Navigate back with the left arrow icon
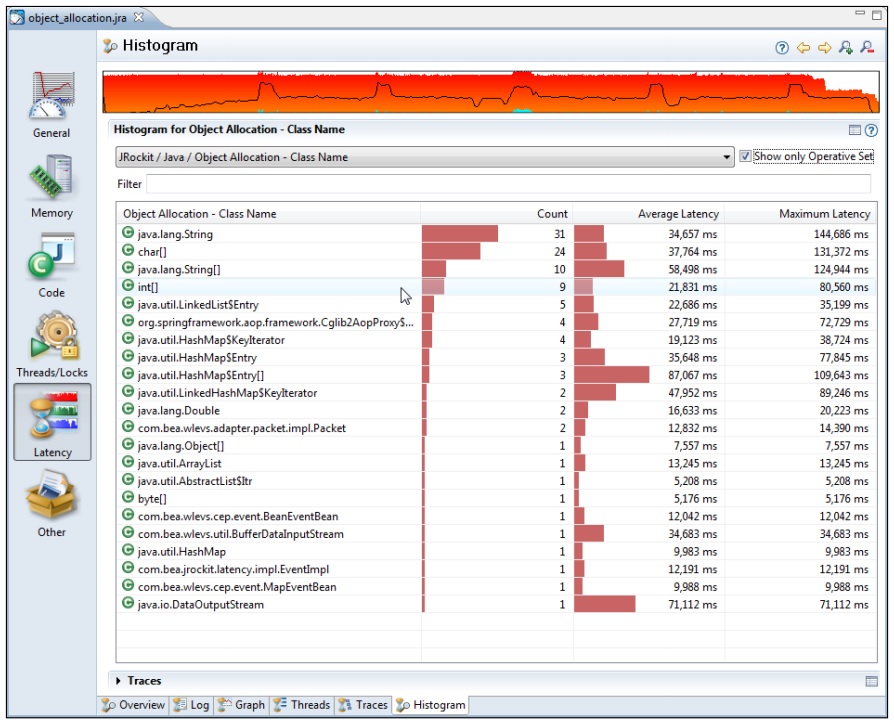Image resolution: width=894 pixels, height=726 pixels. click(803, 48)
